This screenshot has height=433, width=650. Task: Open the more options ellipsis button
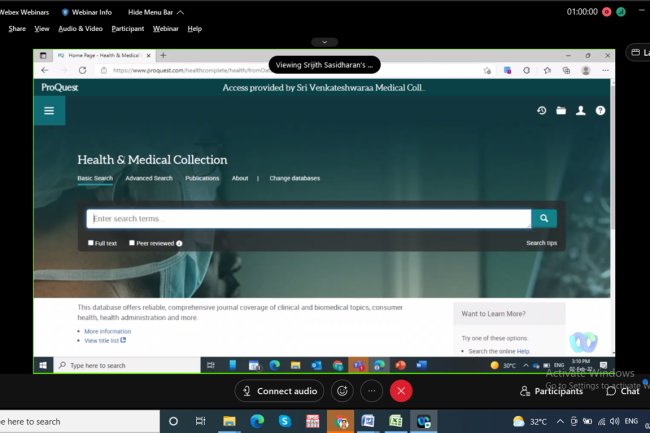tap(371, 391)
